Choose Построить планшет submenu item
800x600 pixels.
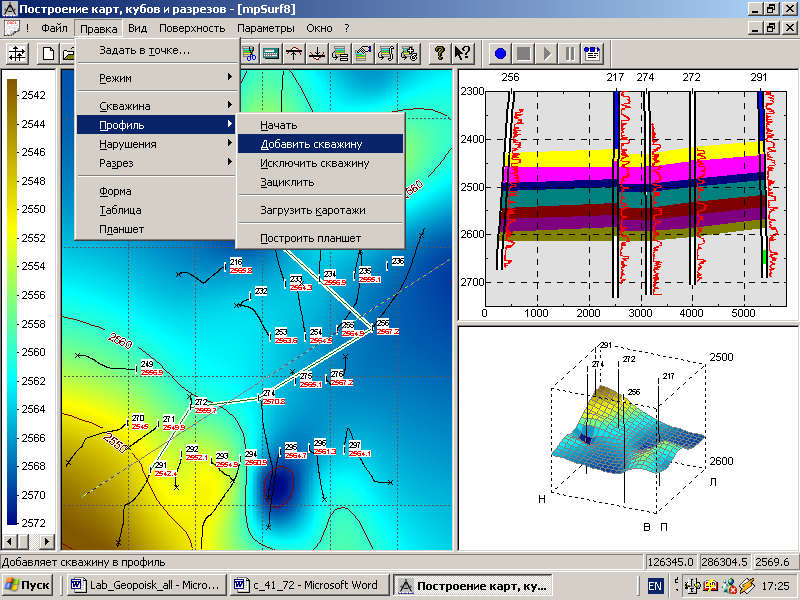coord(320,238)
